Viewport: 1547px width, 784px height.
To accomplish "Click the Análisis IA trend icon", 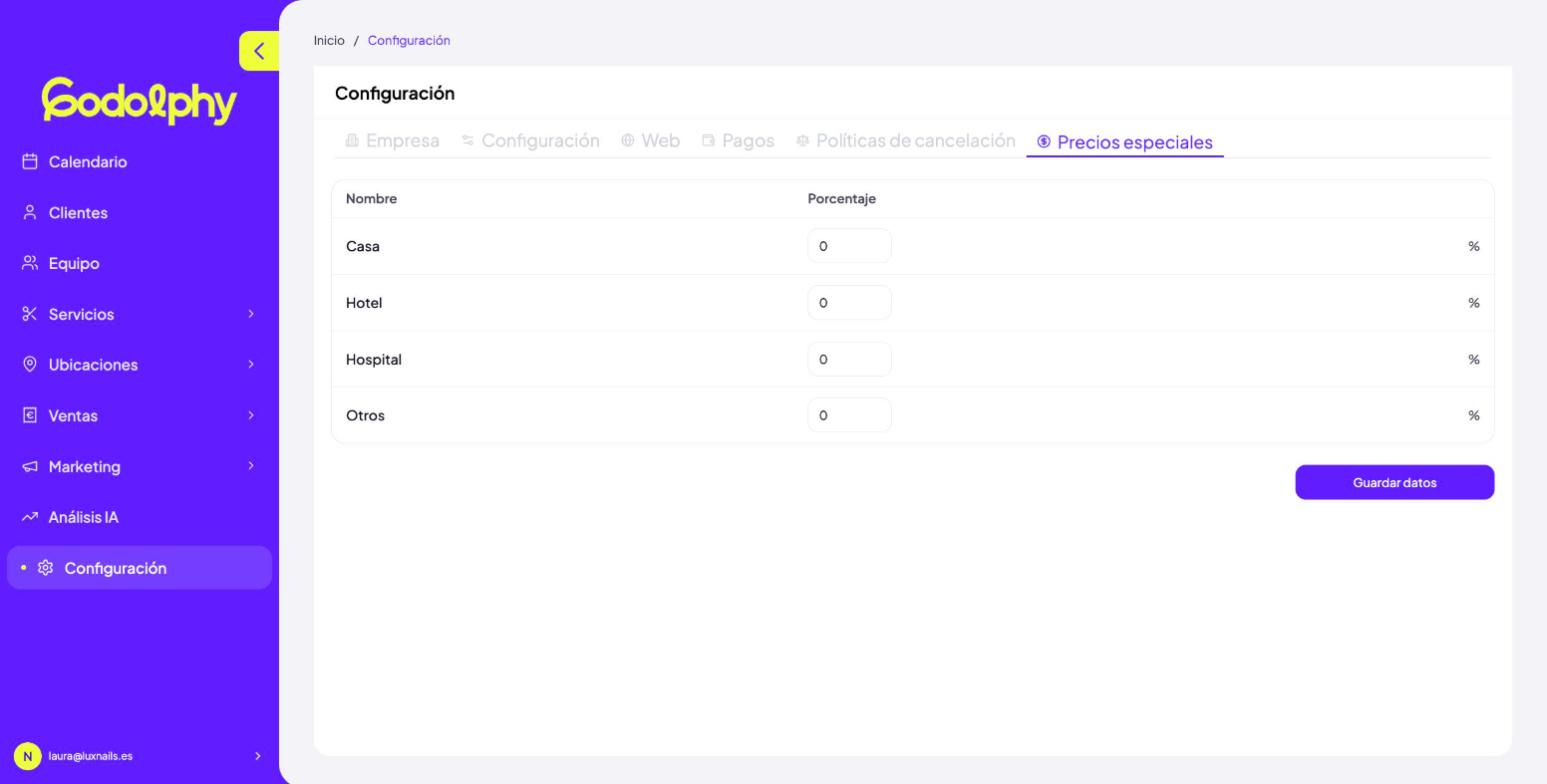I will click(x=30, y=517).
